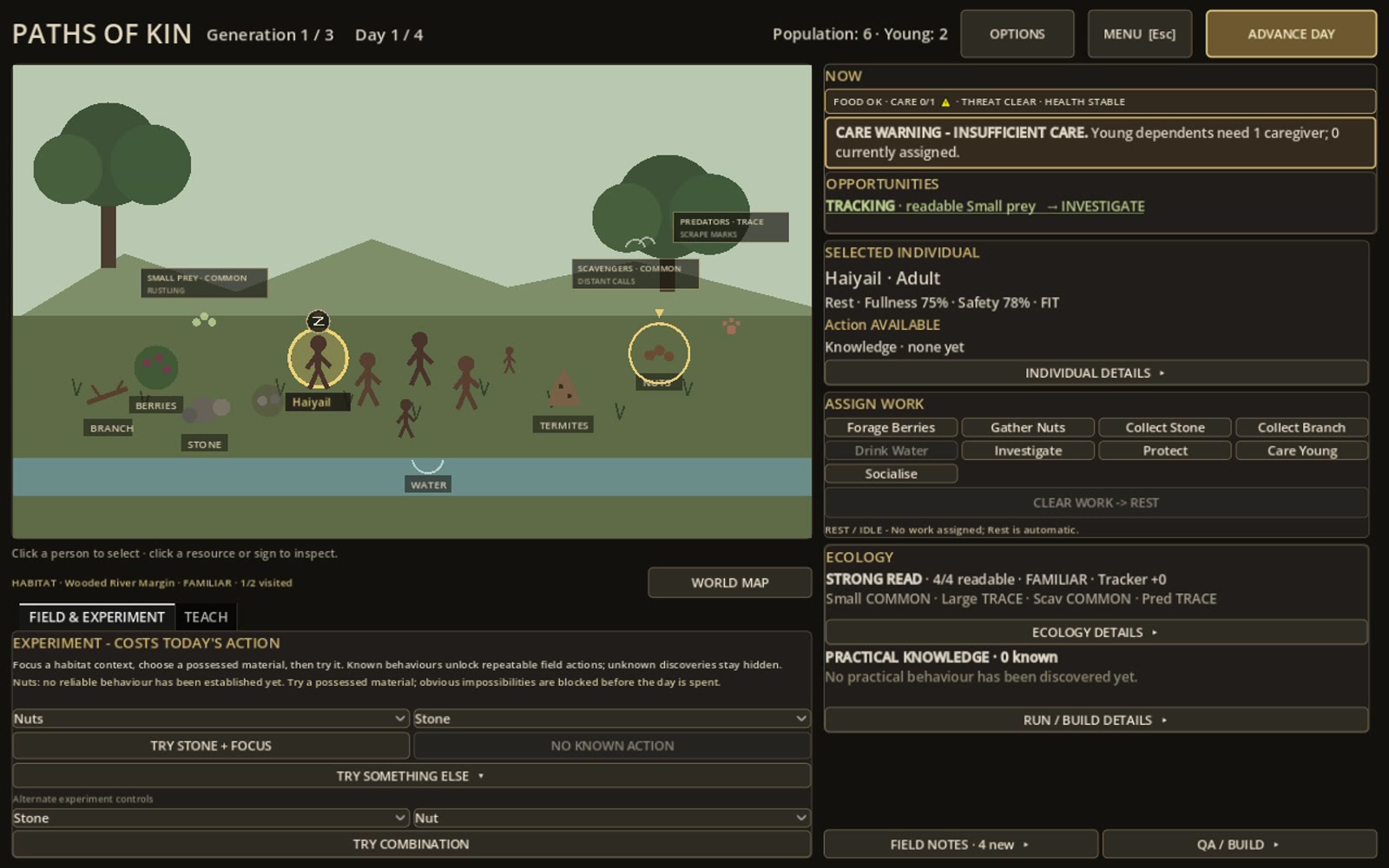Inspect the red paw print tracks
Screen dimensions: 1389x868
tap(731, 325)
